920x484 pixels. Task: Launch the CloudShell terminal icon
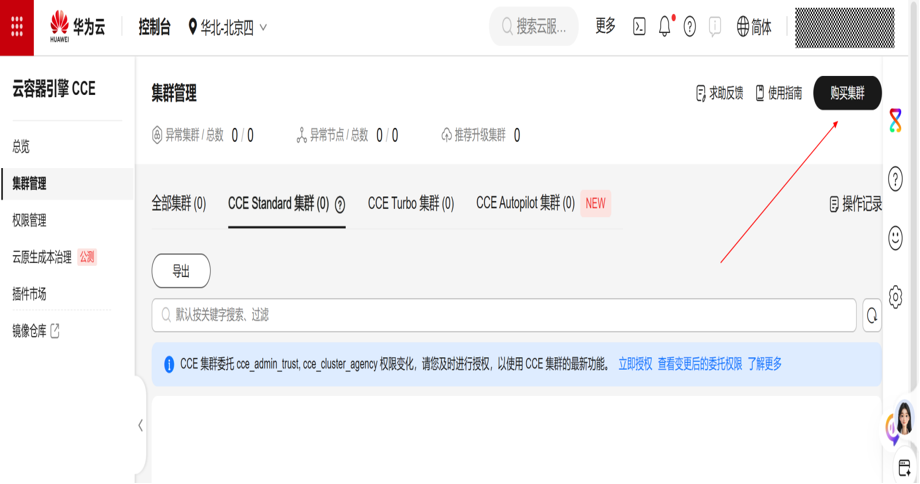pyautogui.click(x=639, y=27)
